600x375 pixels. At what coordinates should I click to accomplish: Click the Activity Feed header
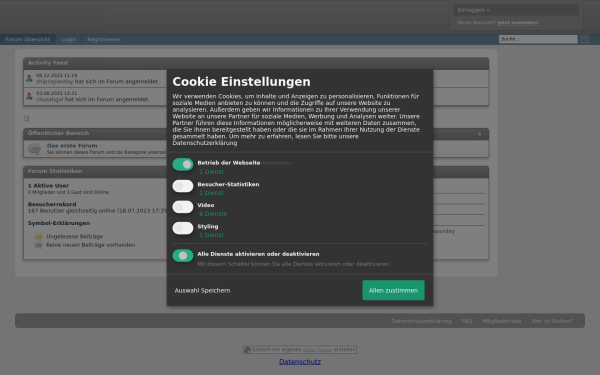point(256,63)
